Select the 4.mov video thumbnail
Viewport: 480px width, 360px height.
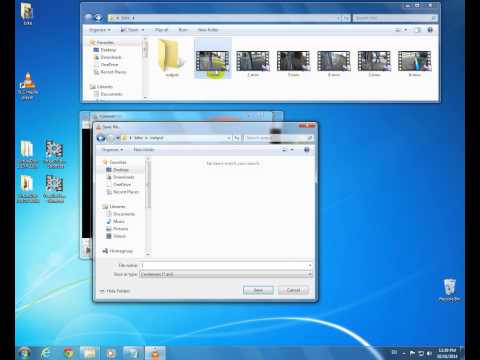click(334, 63)
